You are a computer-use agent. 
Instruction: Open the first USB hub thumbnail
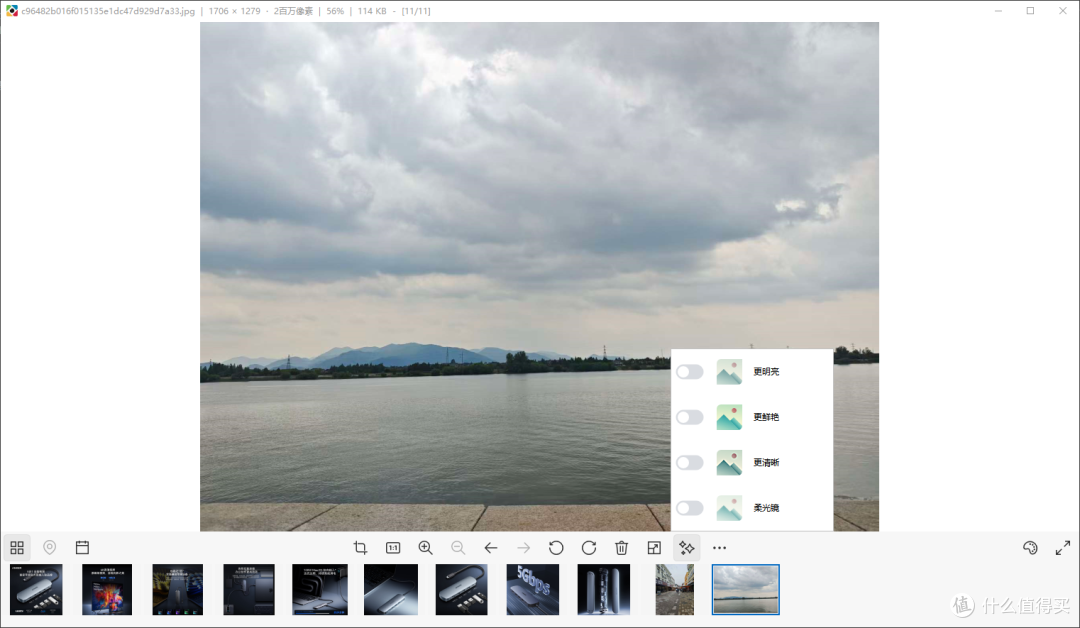tap(37, 589)
